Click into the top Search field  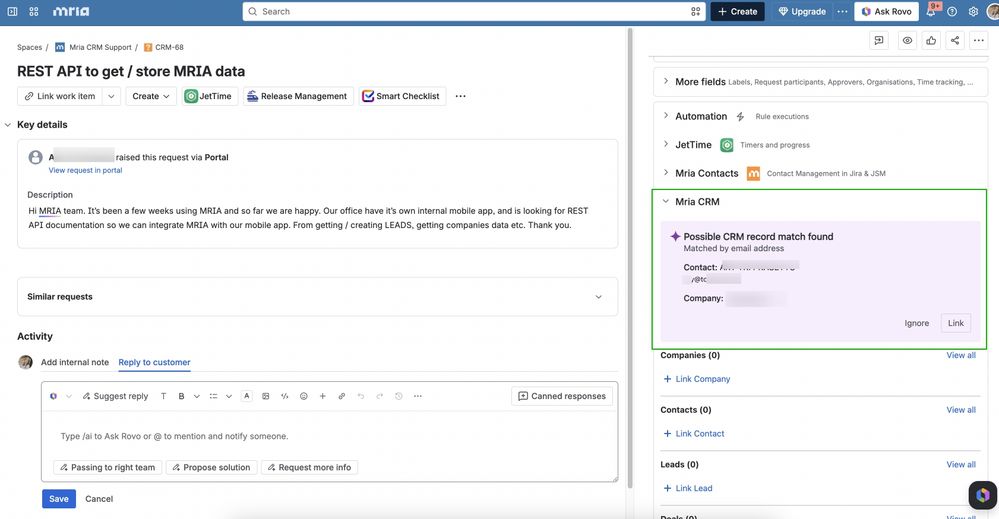coord(473,11)
